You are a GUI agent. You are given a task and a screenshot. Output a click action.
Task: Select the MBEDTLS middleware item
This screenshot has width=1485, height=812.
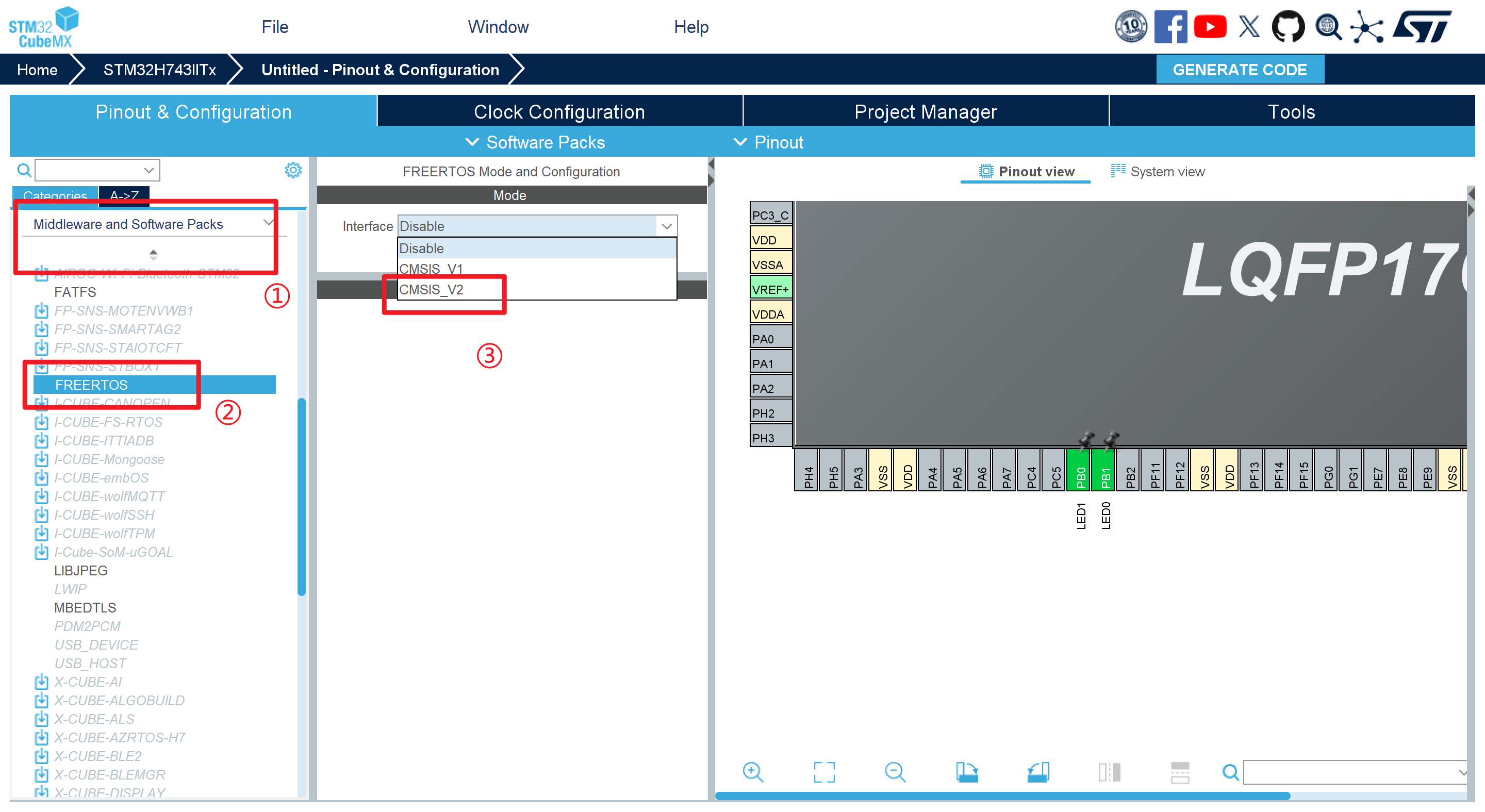pyautogui.click(x=85, y=607)
